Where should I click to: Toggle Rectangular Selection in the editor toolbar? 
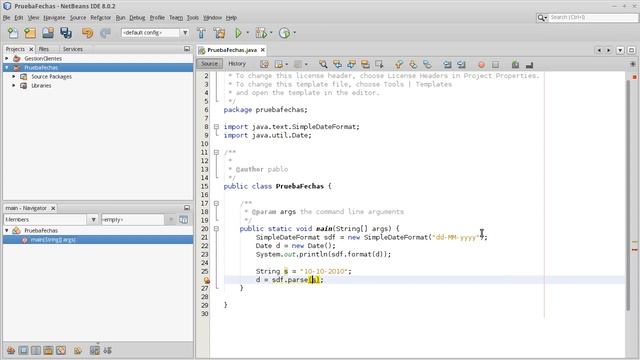tap(379, 64)
